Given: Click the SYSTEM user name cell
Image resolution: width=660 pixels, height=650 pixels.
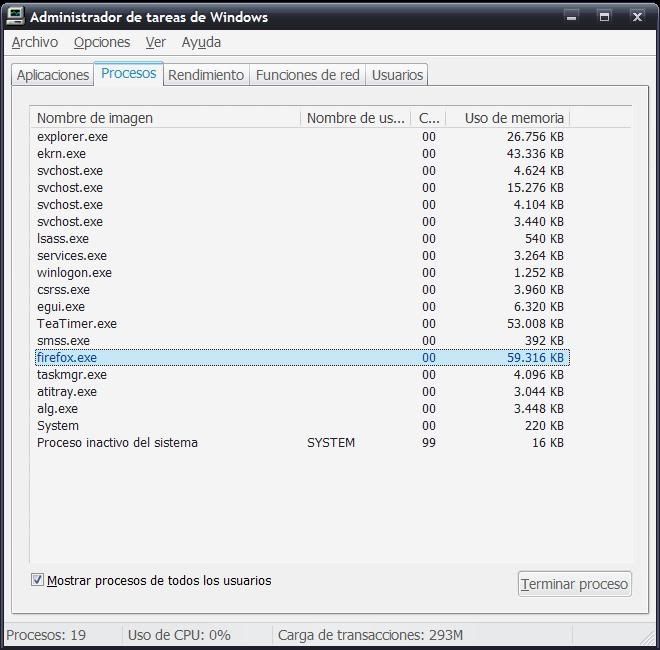Looking at the screenshot, I should click(331, 443).
